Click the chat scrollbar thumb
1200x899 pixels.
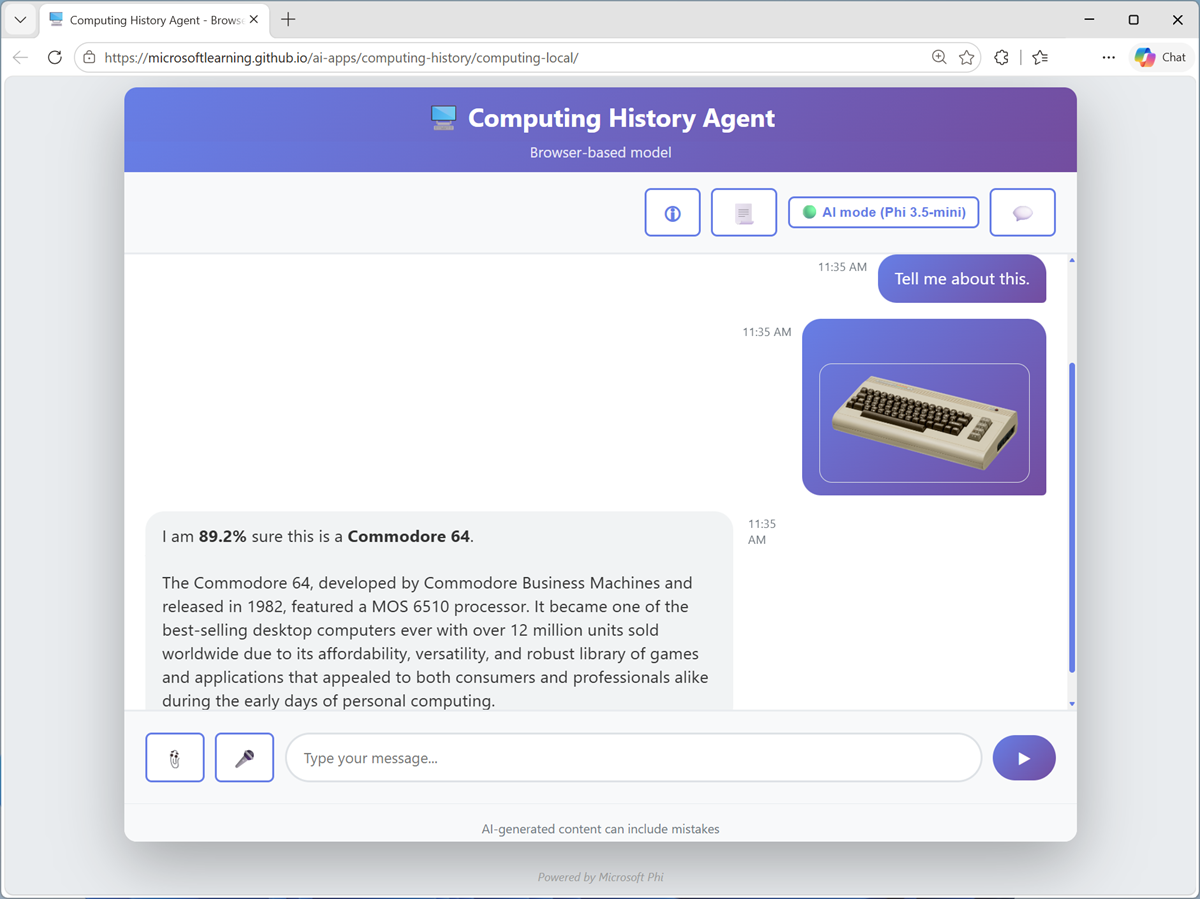(x=1072, y=517)
